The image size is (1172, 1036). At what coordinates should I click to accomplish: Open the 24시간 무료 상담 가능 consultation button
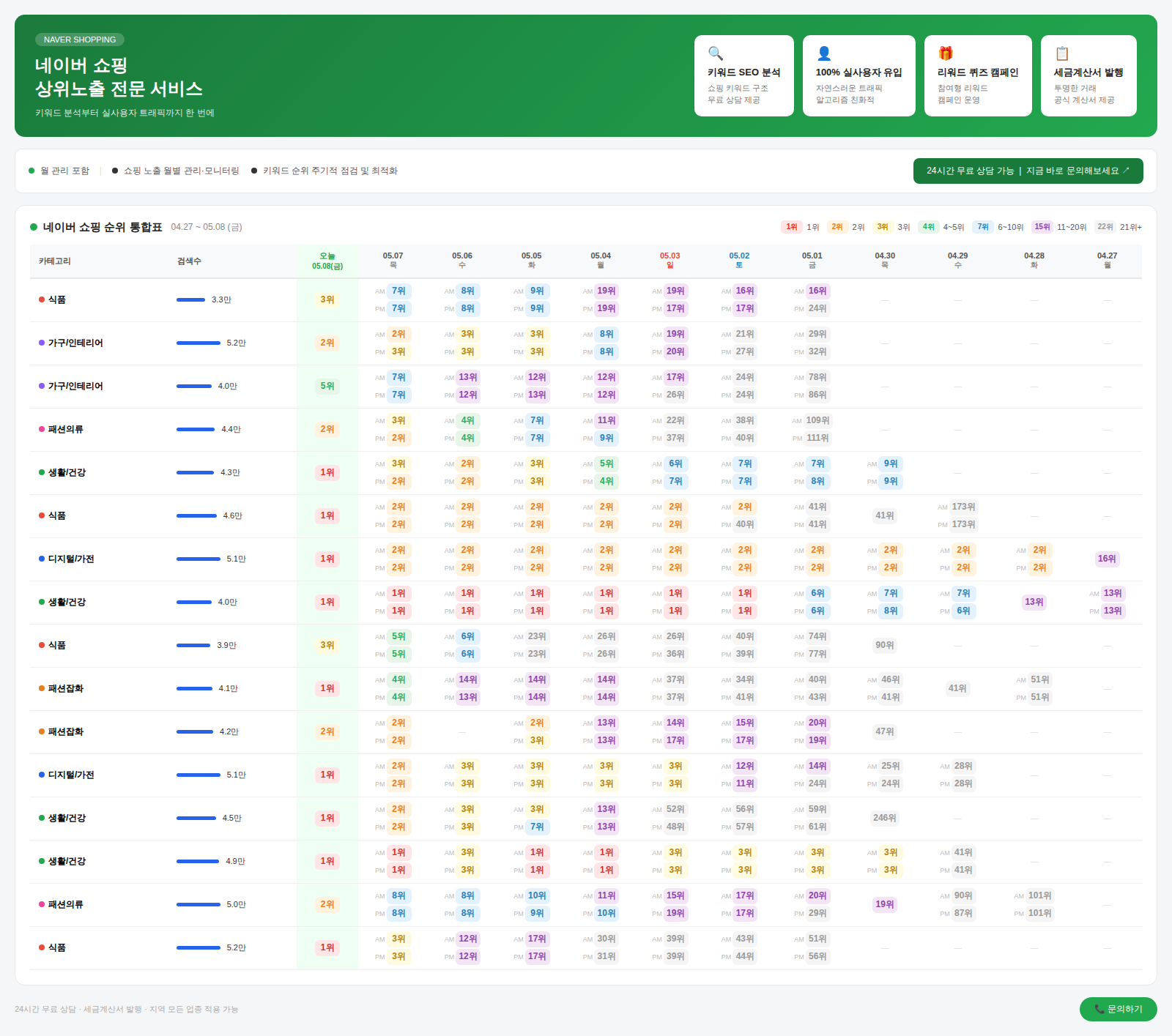click(1028, 171)
